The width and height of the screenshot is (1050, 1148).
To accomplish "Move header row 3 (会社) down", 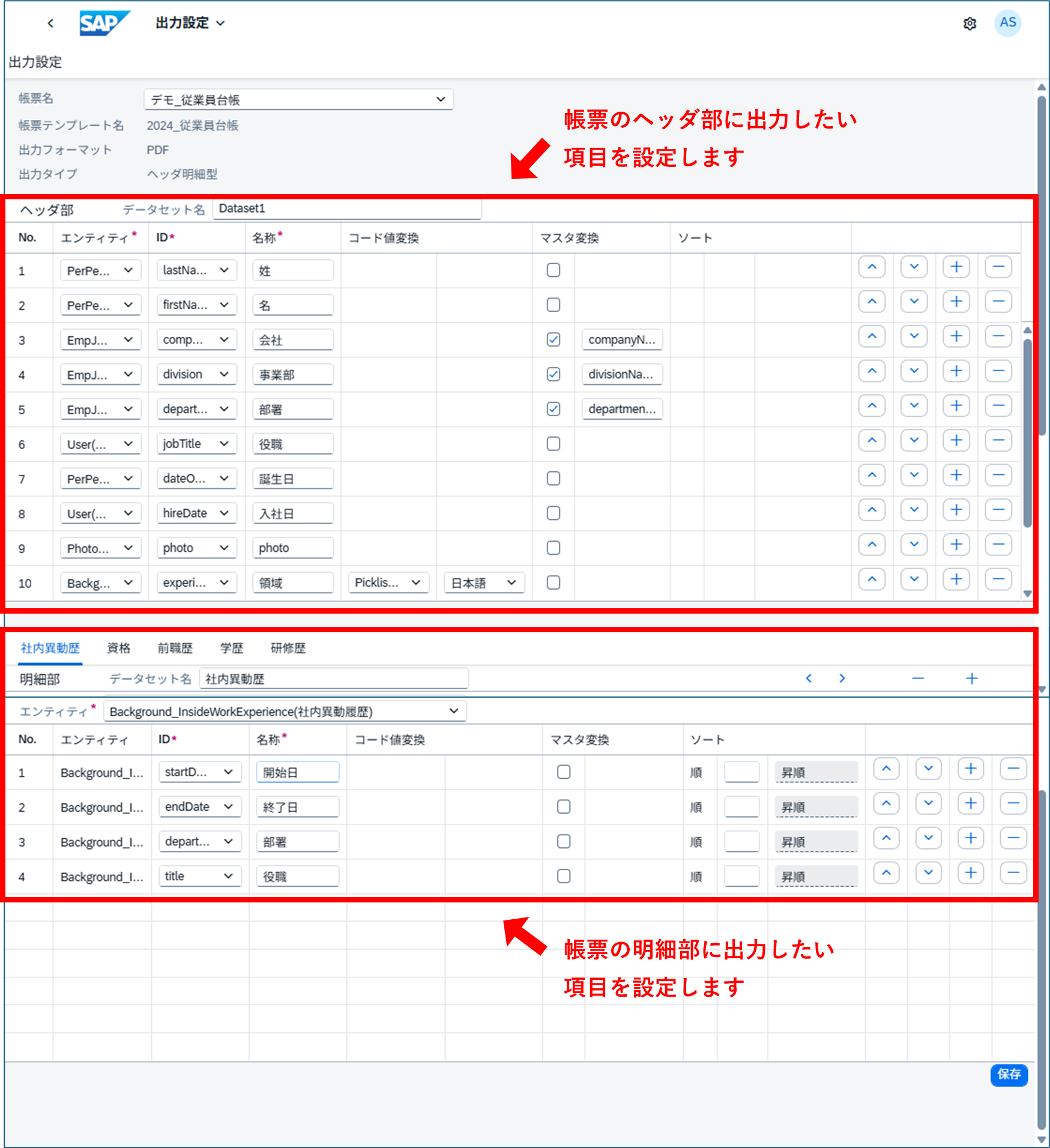I will (914, 336).
